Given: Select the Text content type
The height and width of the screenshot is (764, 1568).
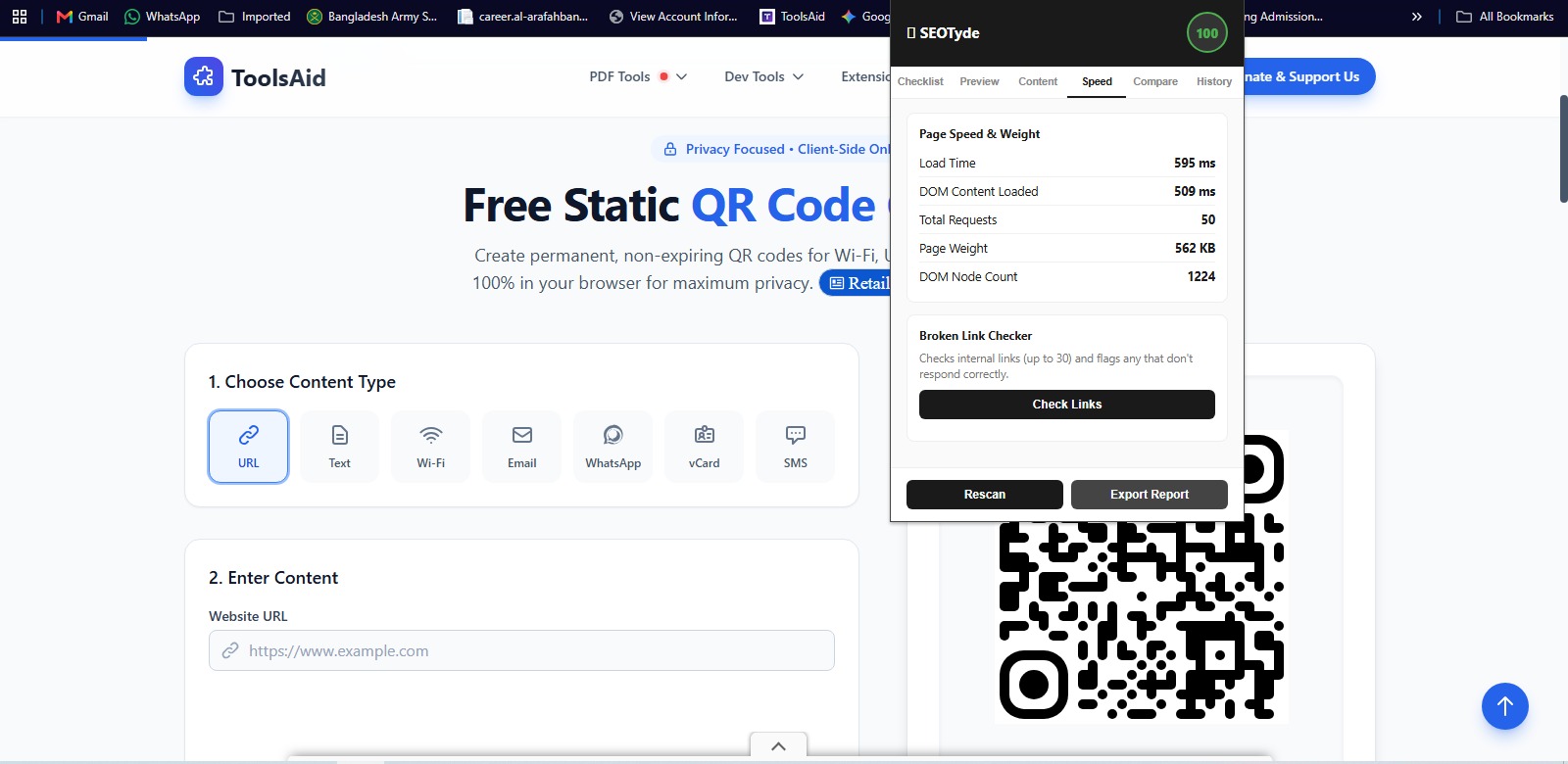Looking at the screenshot, I should click(339, 447).
